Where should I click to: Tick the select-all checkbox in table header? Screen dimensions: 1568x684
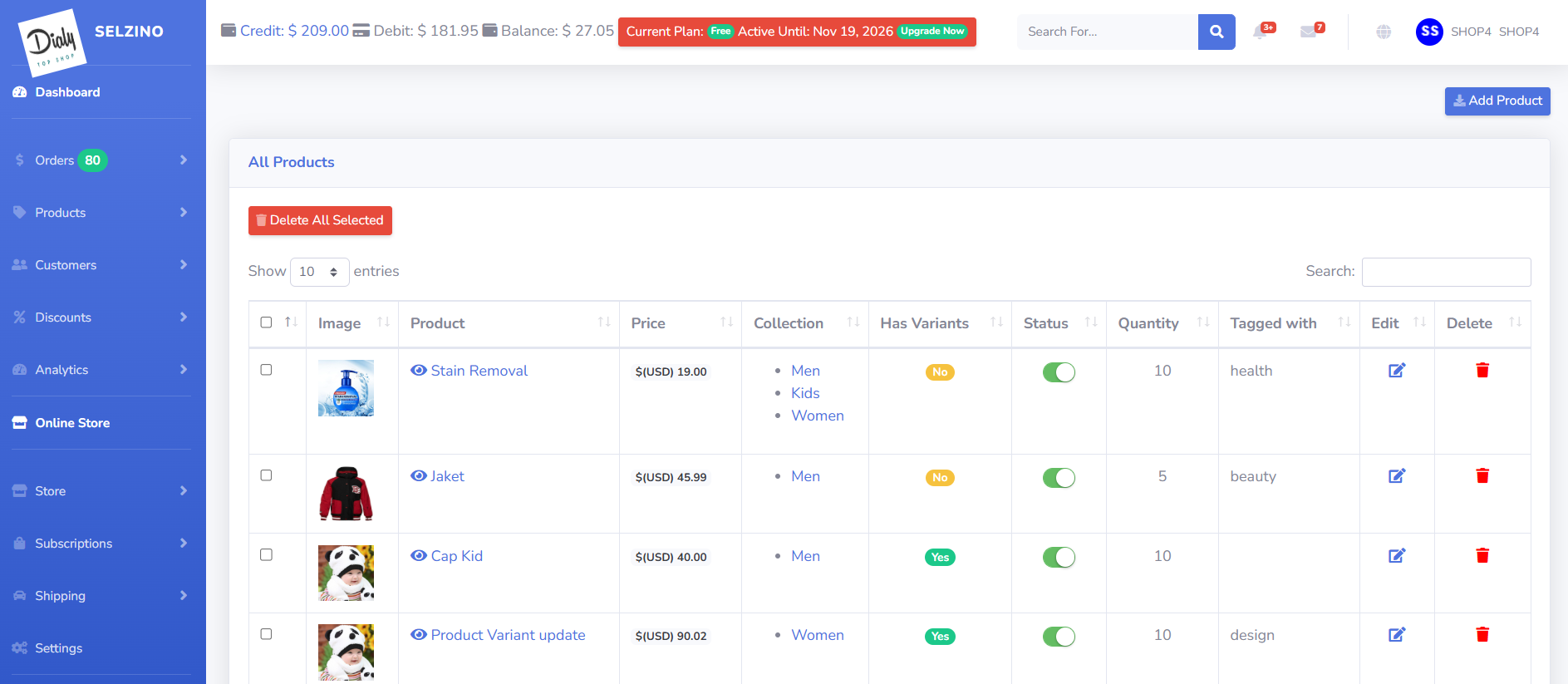pyautogui.click(x=266, y=322)
